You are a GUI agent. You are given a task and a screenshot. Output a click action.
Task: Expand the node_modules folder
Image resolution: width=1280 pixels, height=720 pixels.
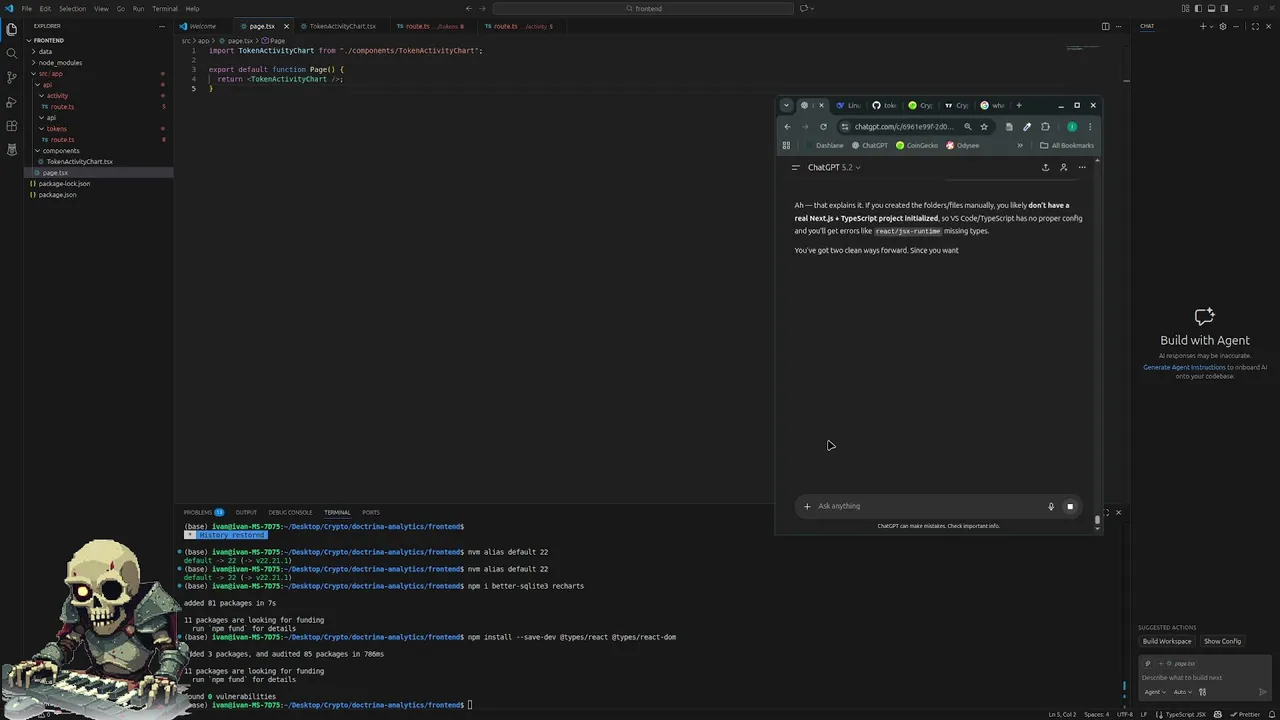[x=60, y=62]
